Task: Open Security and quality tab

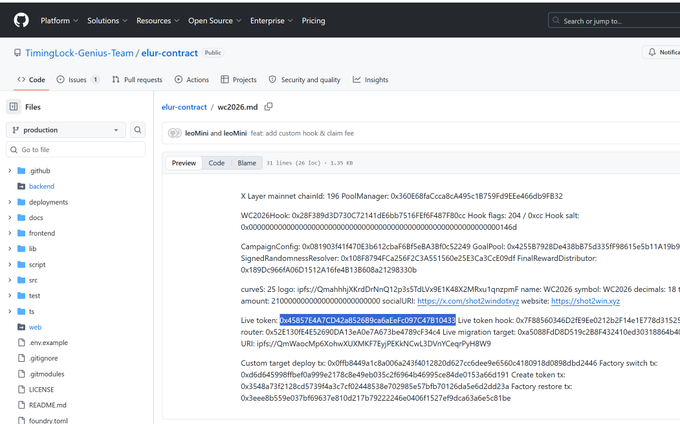Action: (x=304, y=80)
